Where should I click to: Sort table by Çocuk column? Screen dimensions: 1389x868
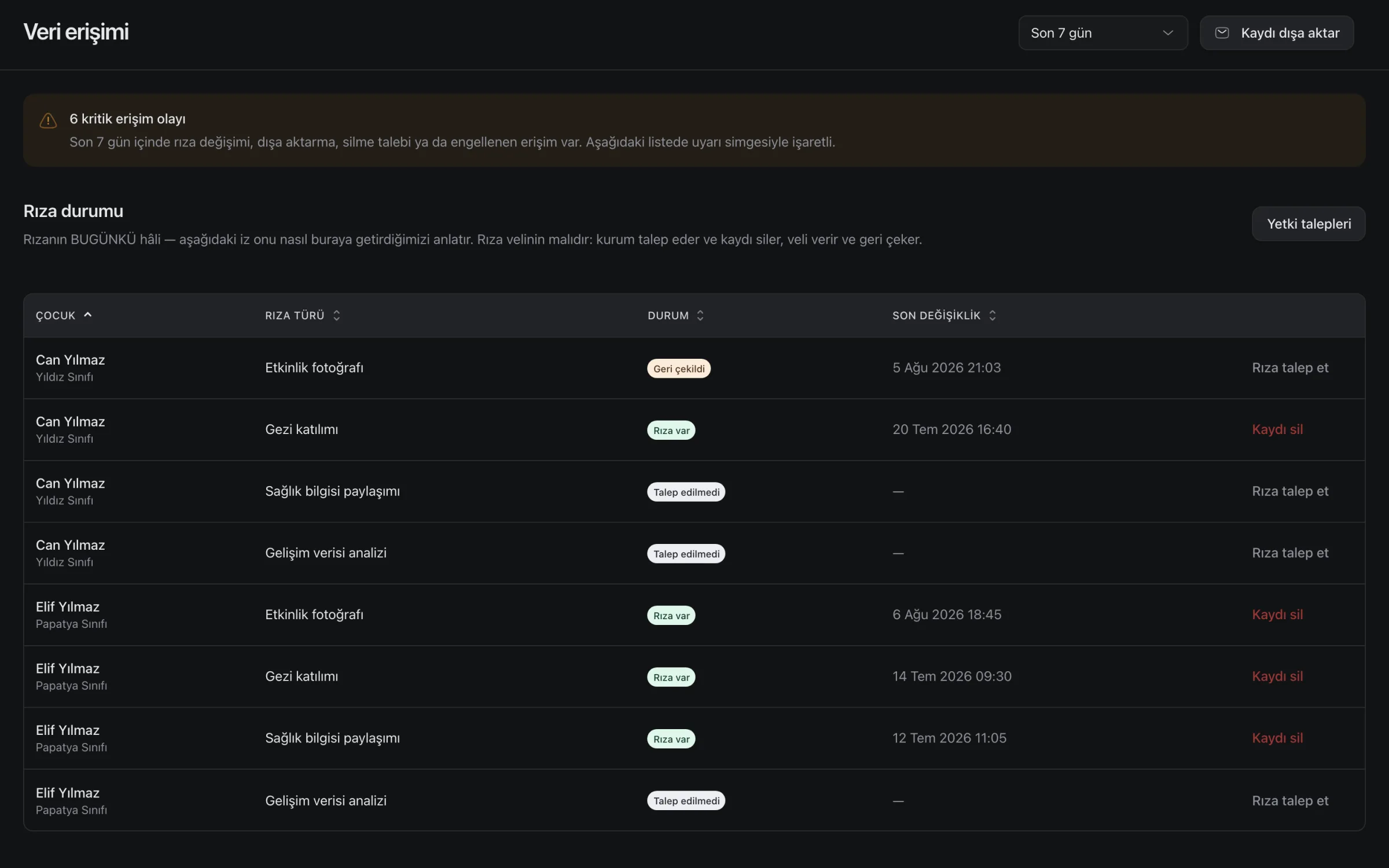coord(64,315)
